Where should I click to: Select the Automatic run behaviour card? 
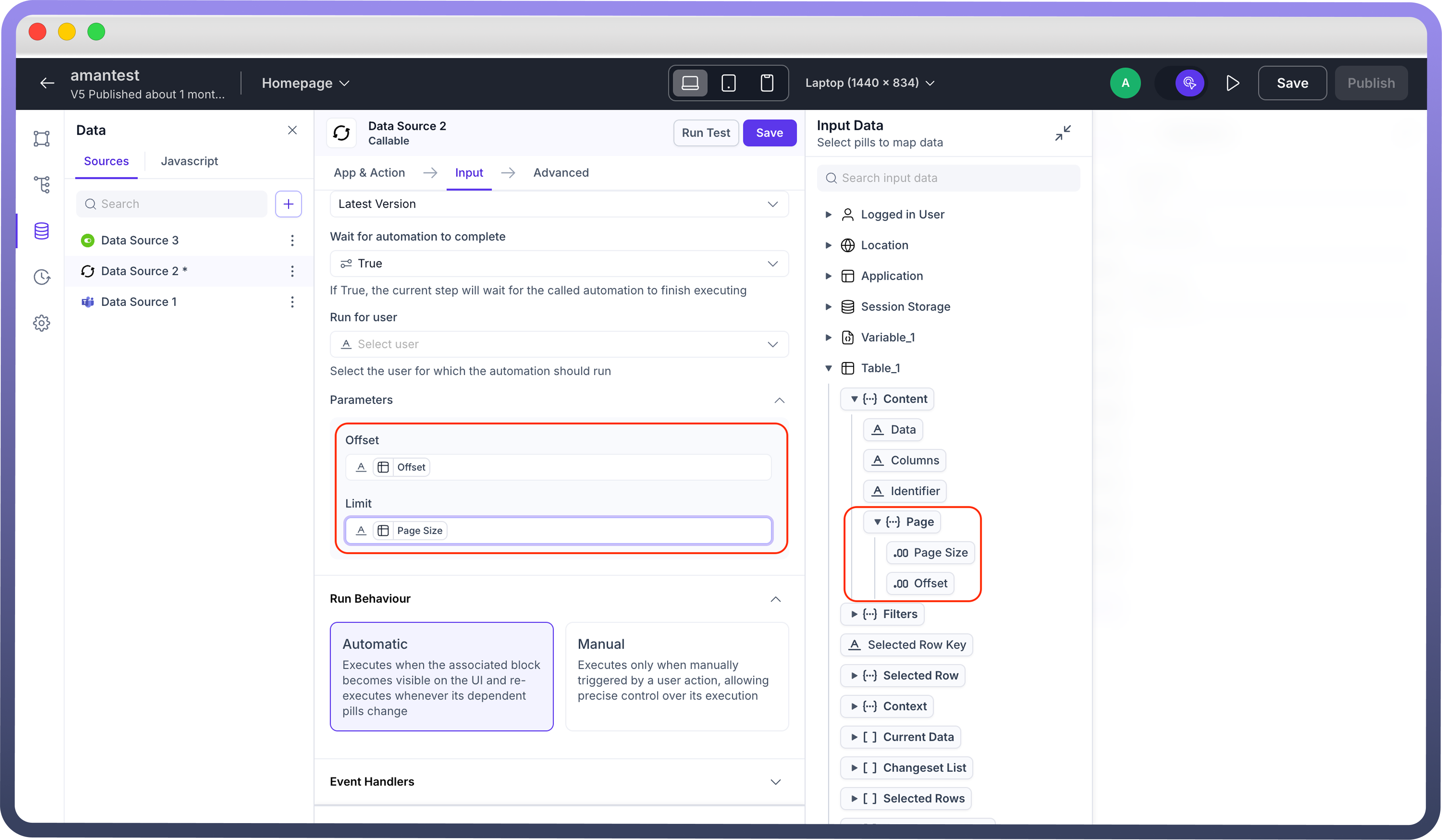point(441,676)
